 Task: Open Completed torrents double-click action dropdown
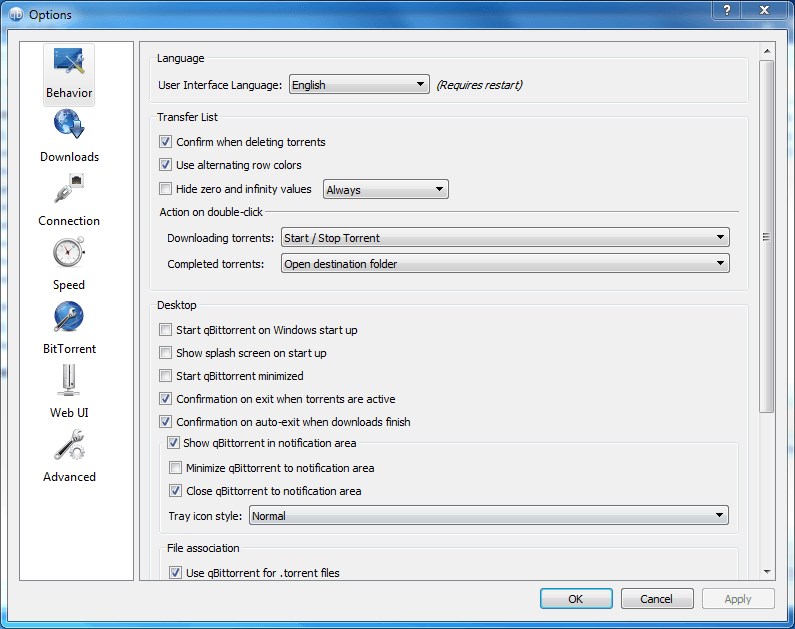point(505,264)
